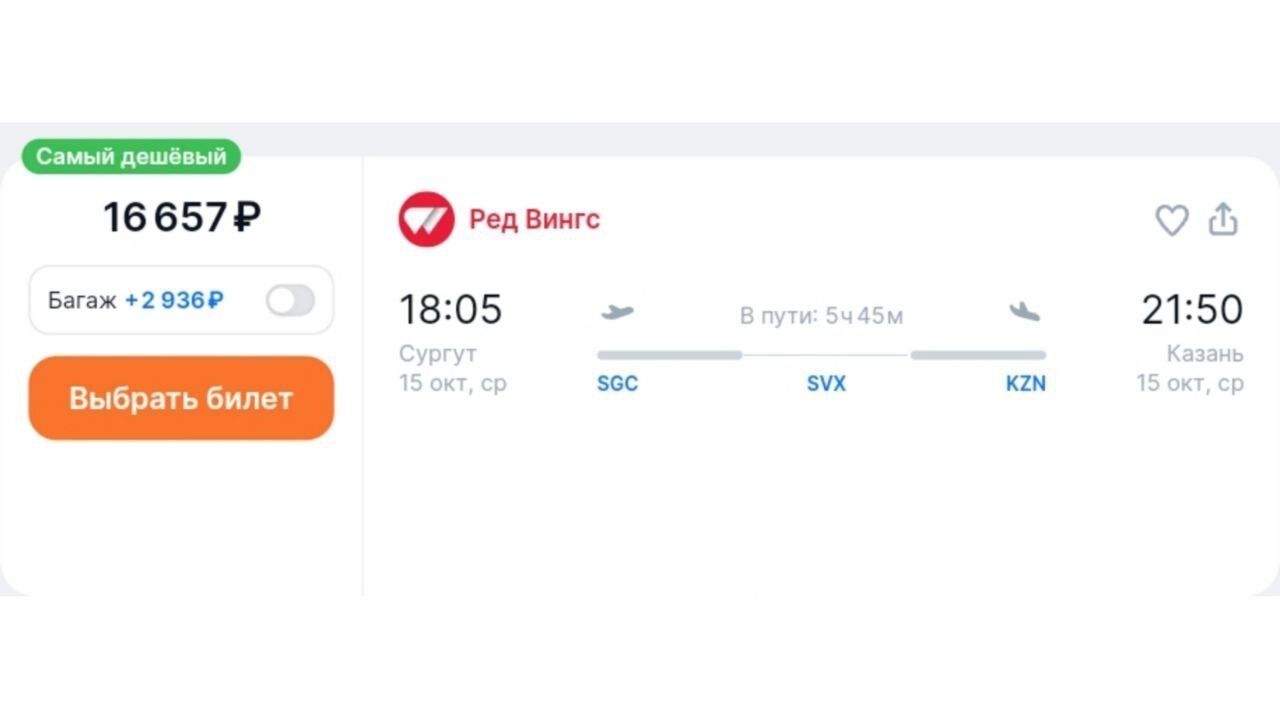The height and width of the screenshot is (719, 1280).
Task: Click the KZN airport code
Action: tap(1025, 384)
